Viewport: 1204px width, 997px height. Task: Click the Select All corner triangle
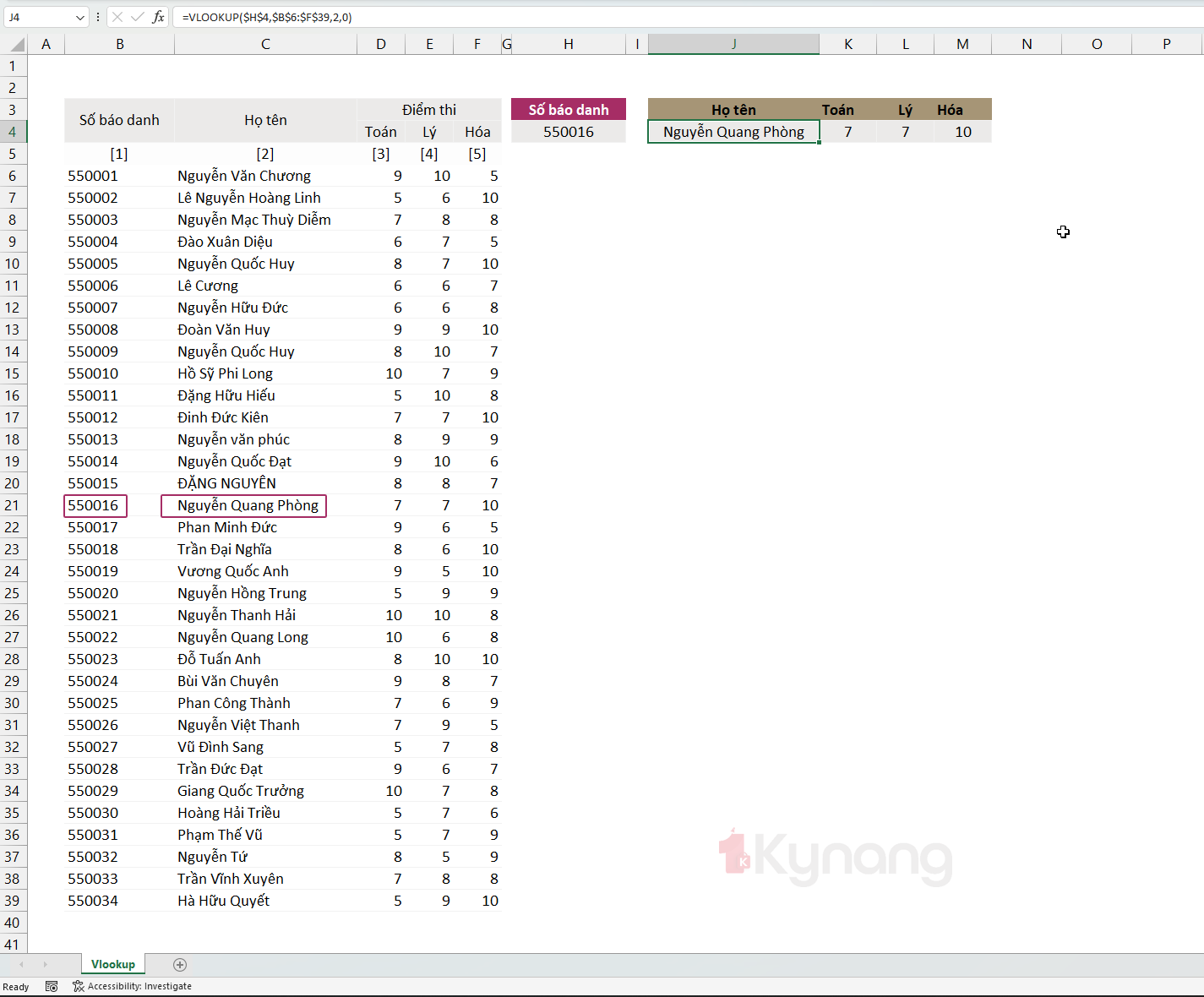pyautogui.click(x=15, y=44)
